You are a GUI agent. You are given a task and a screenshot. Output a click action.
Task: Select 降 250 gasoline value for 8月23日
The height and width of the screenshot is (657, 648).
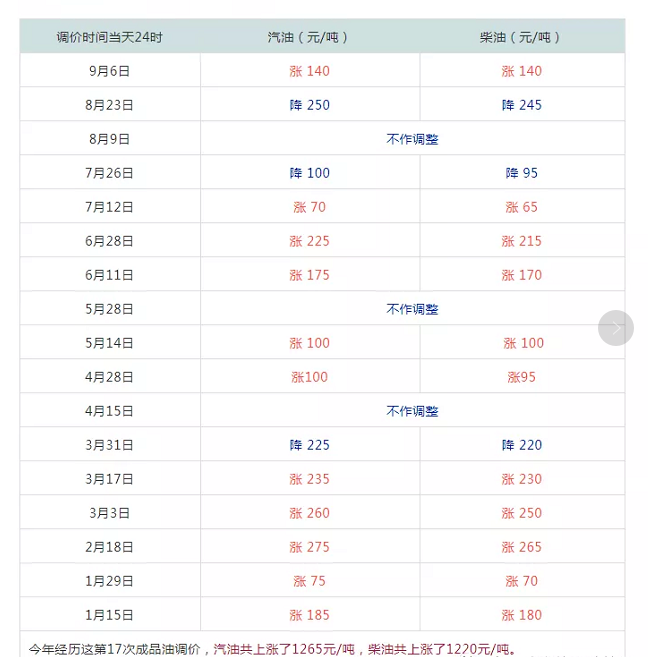(x=310, y=105)
